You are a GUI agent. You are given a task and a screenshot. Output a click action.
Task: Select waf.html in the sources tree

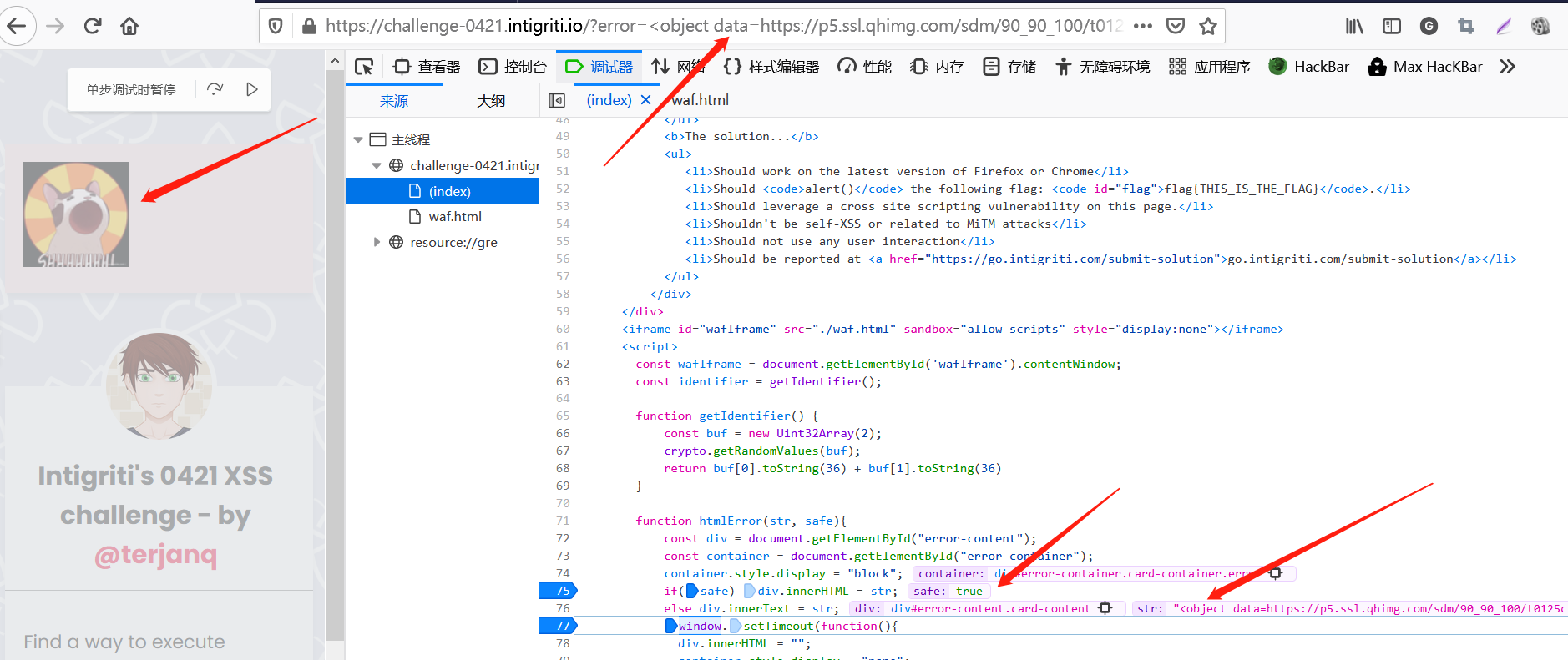[x=454, y=216]
